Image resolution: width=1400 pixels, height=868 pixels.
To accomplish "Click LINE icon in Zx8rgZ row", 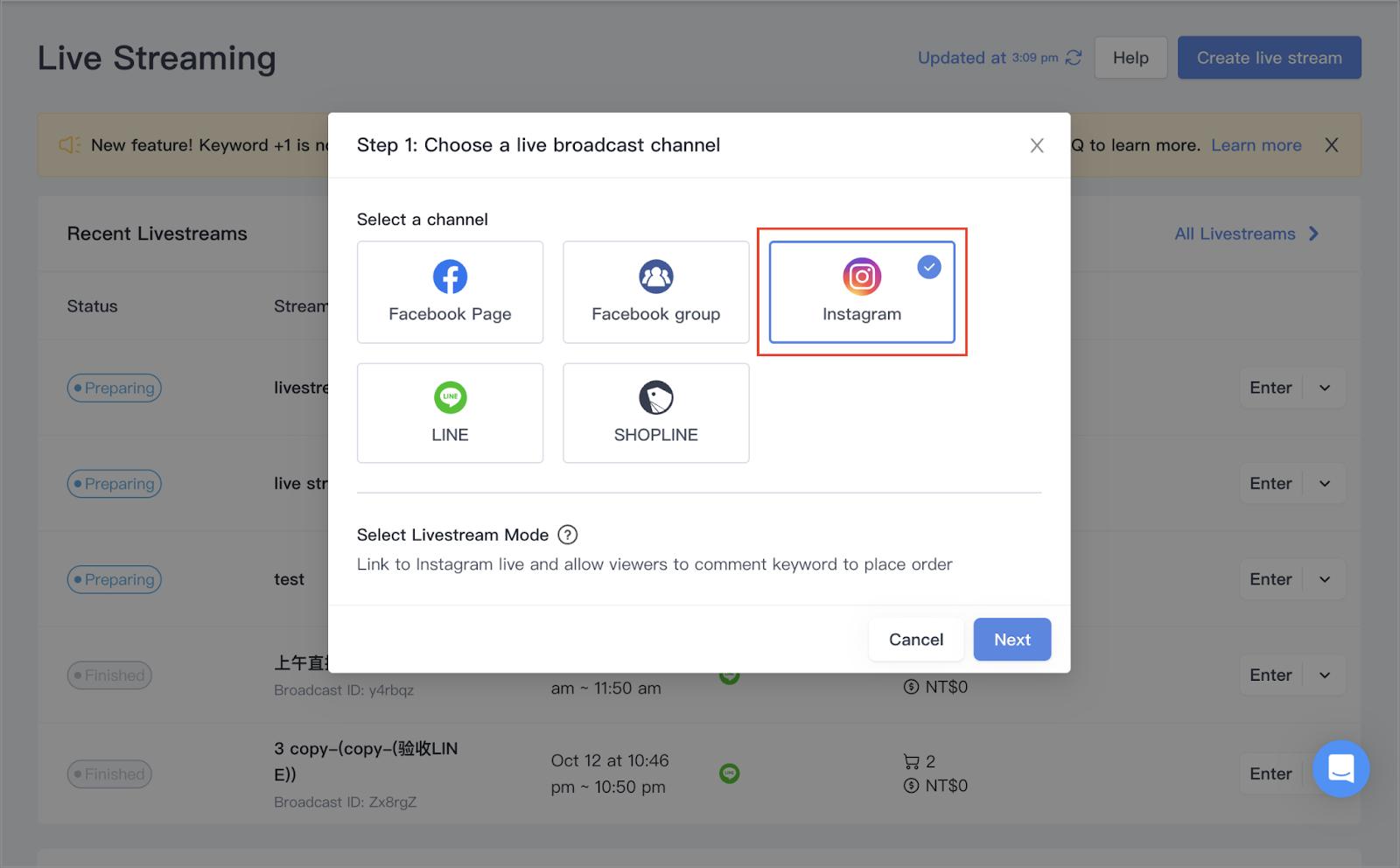I will coord(730,773).
